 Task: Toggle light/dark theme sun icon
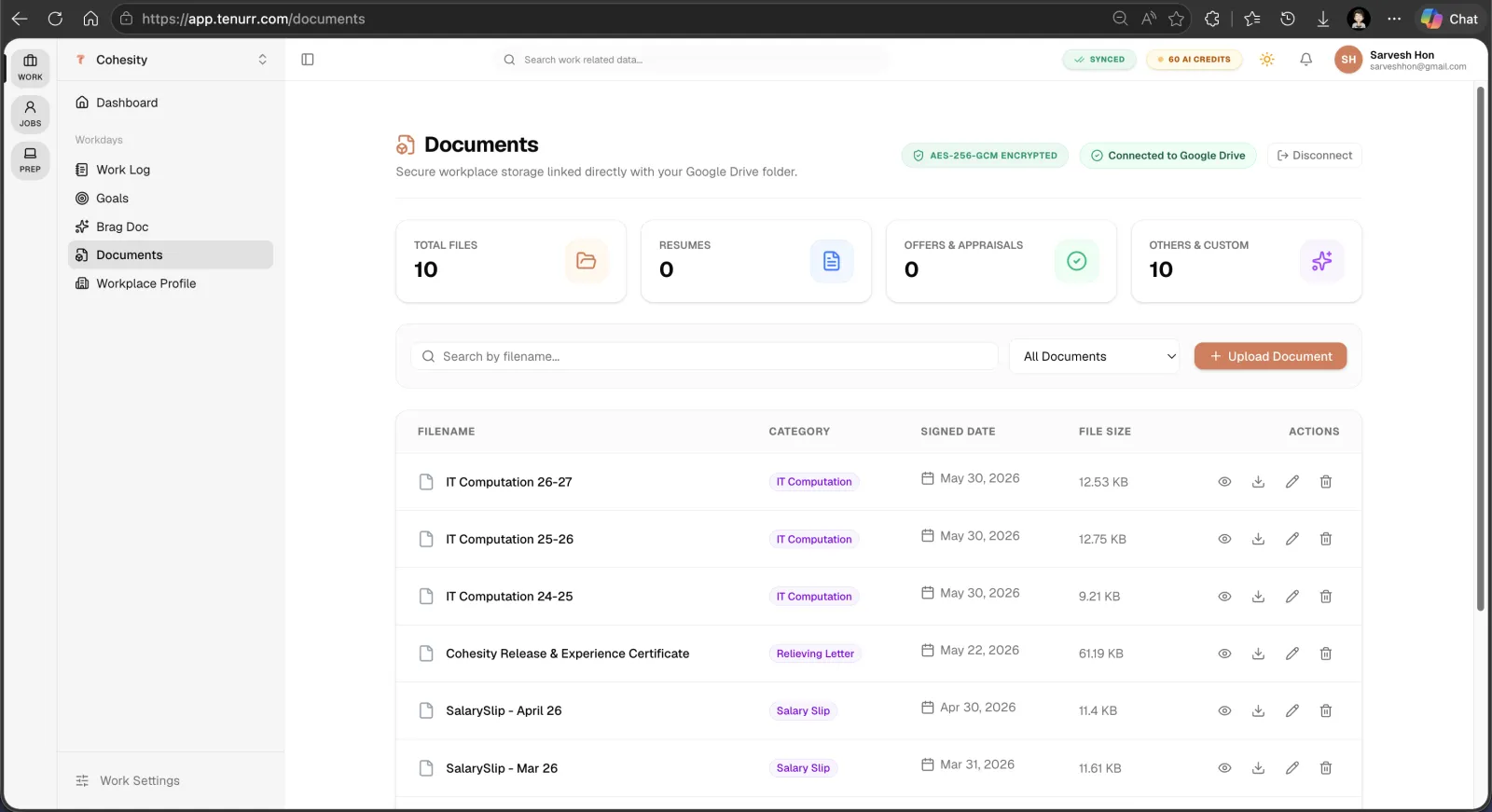1266,60
